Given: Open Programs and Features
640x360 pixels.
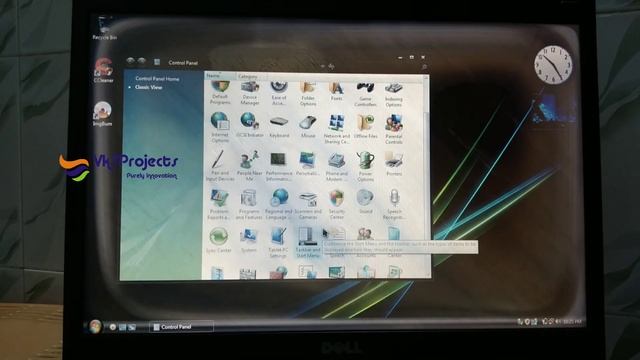Looking at the screenshot, I should [249, 205].
